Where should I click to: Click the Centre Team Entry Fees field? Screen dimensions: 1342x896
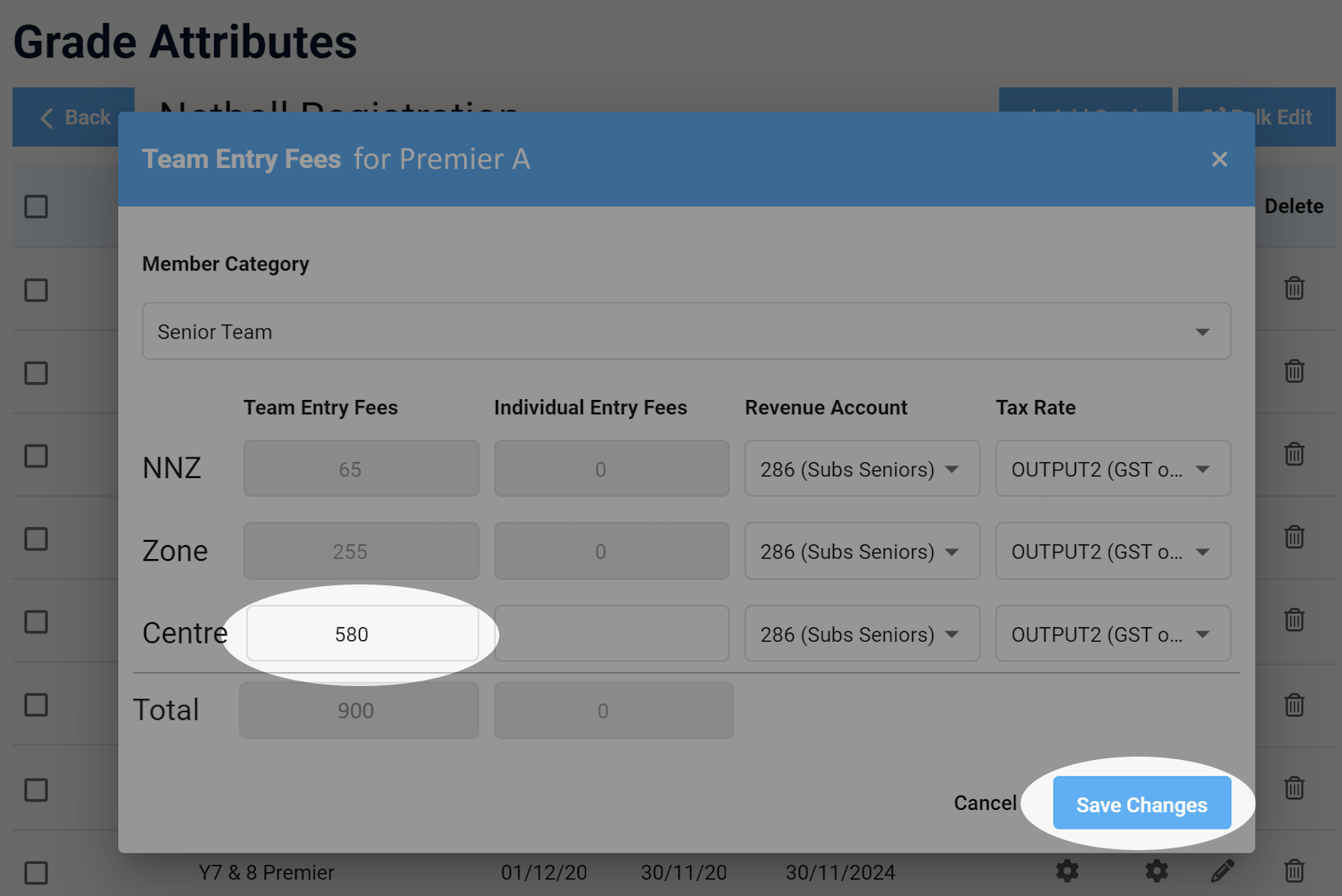(362, 634)
